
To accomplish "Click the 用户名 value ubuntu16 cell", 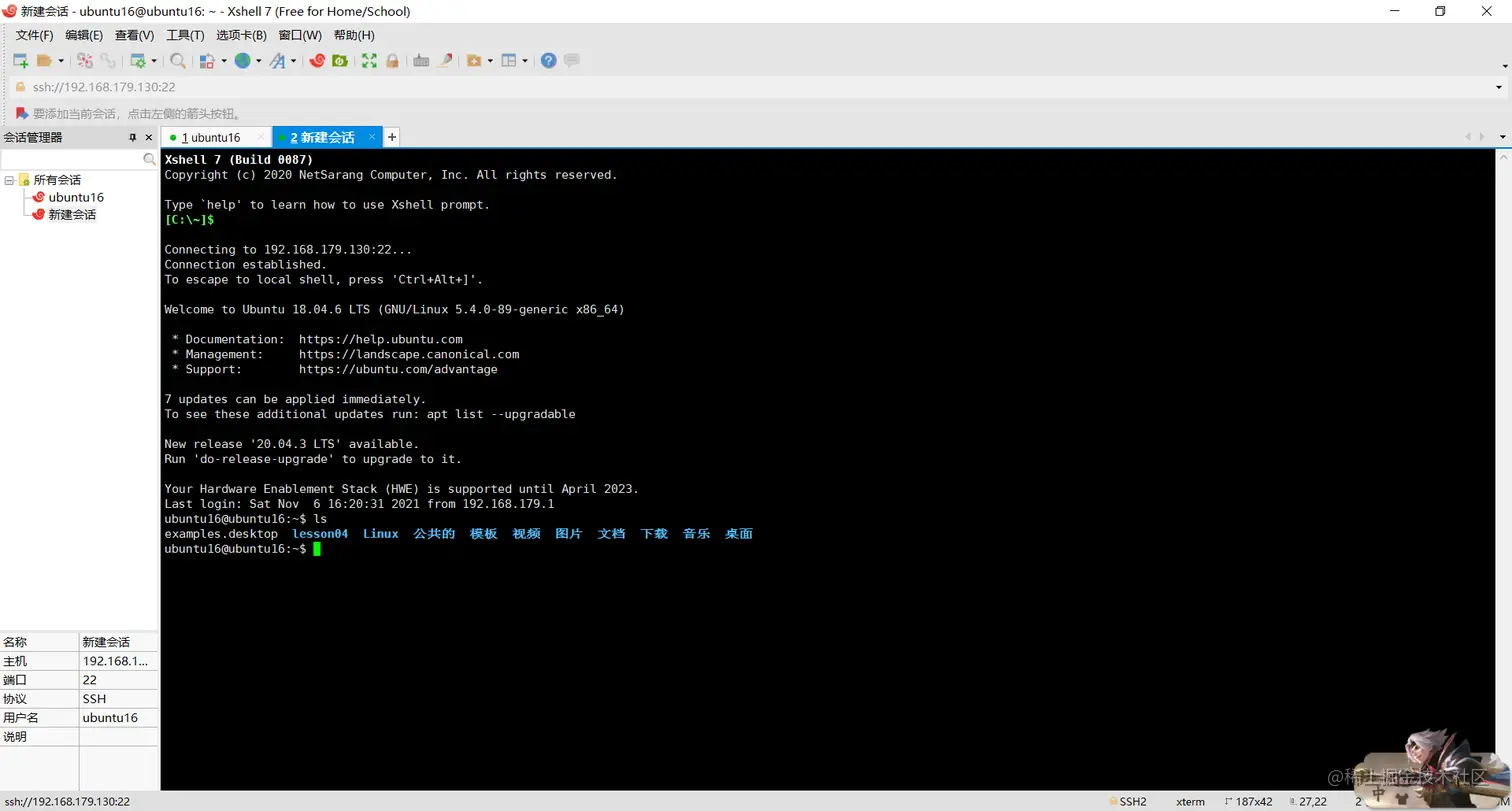I will coord(118,718).
